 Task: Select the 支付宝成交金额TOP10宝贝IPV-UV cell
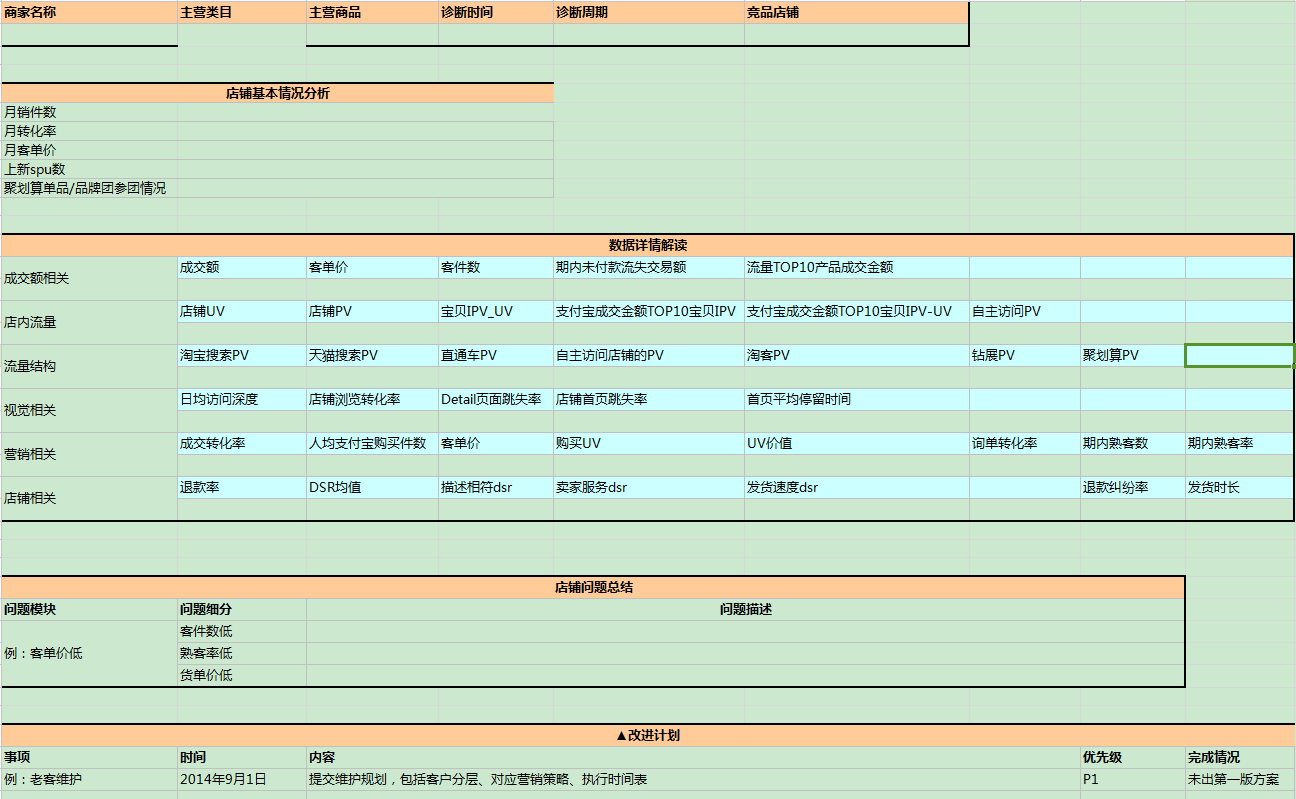[x=857, y=311]
